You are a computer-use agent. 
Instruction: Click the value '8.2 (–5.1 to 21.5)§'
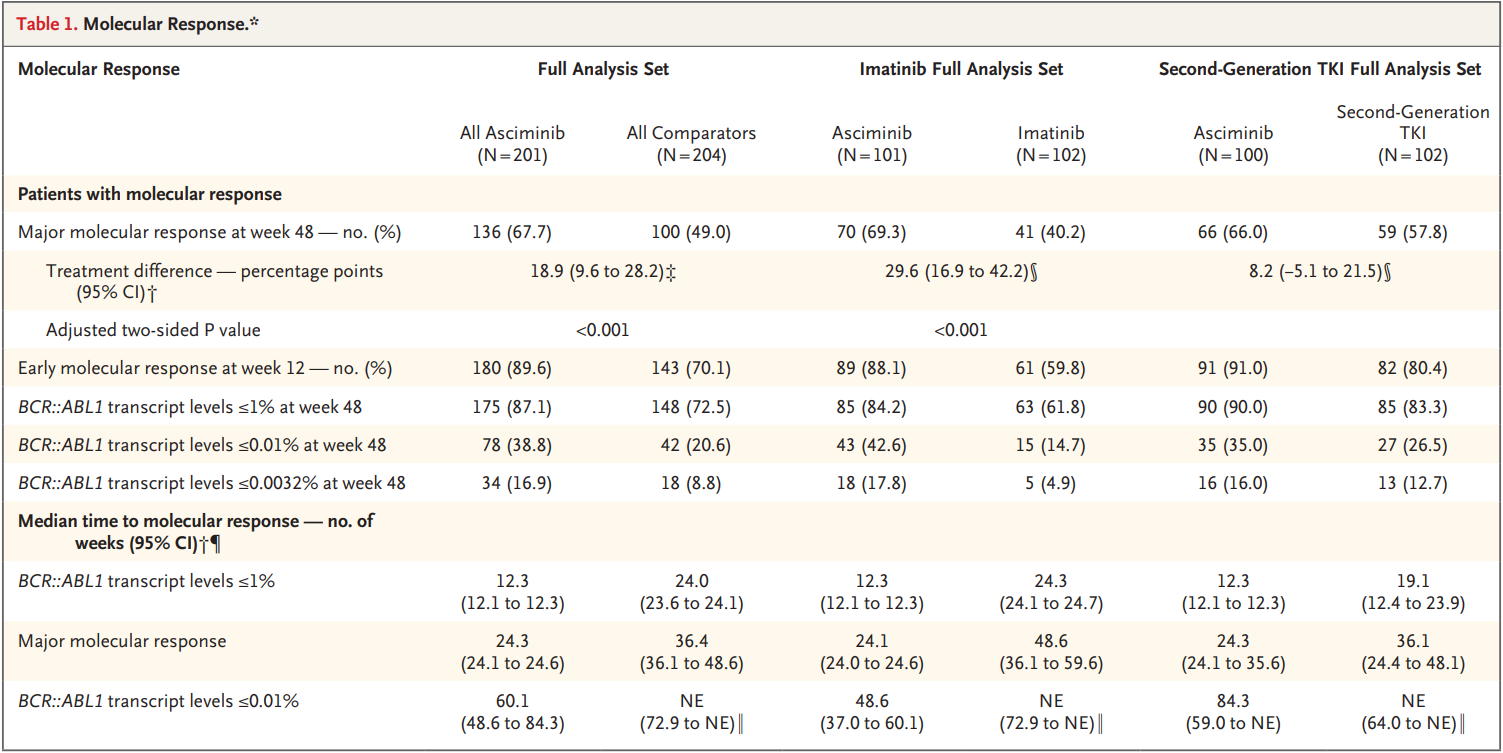click(x=1322, y=271)
